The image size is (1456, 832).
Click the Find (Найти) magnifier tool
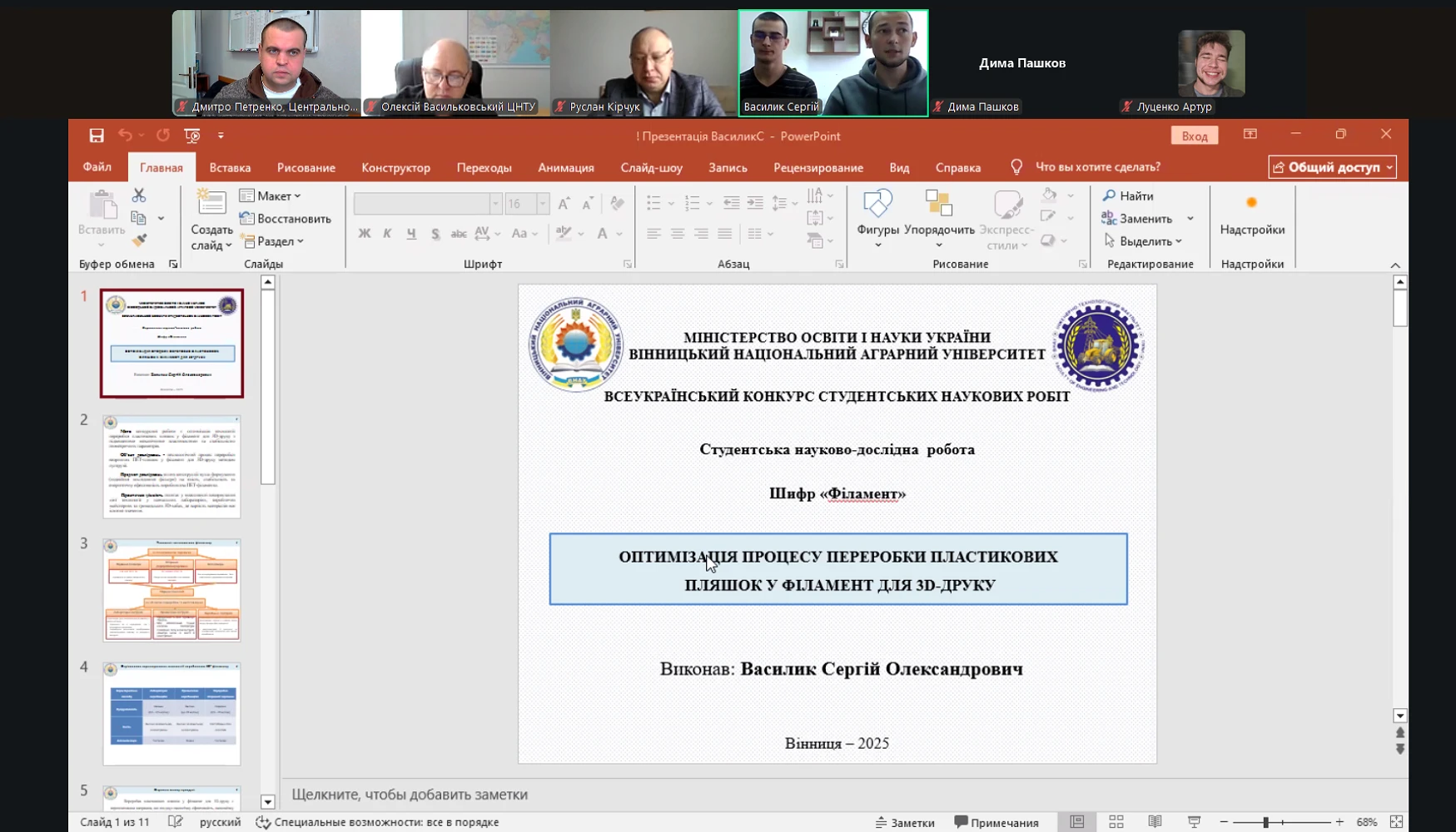[1128, 196]
